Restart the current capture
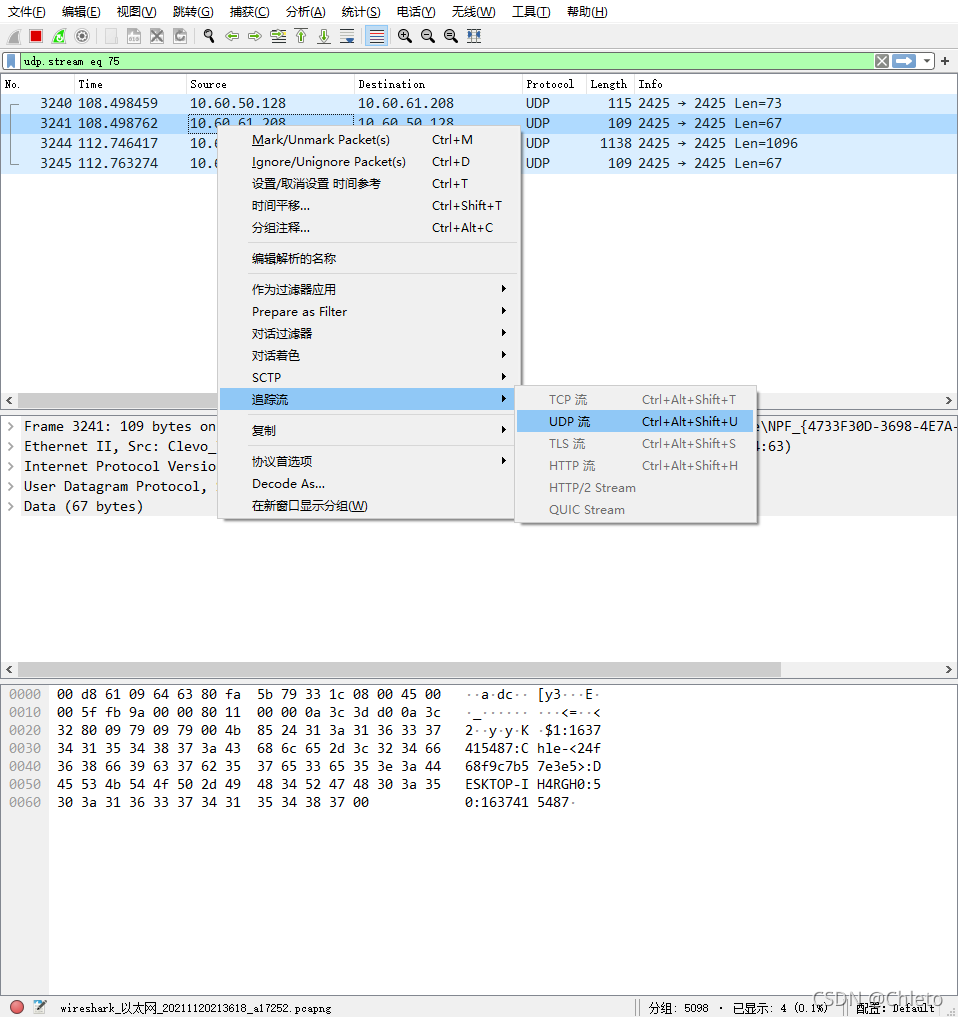This screenshot has width=958, height=1017. click(59, 36)
